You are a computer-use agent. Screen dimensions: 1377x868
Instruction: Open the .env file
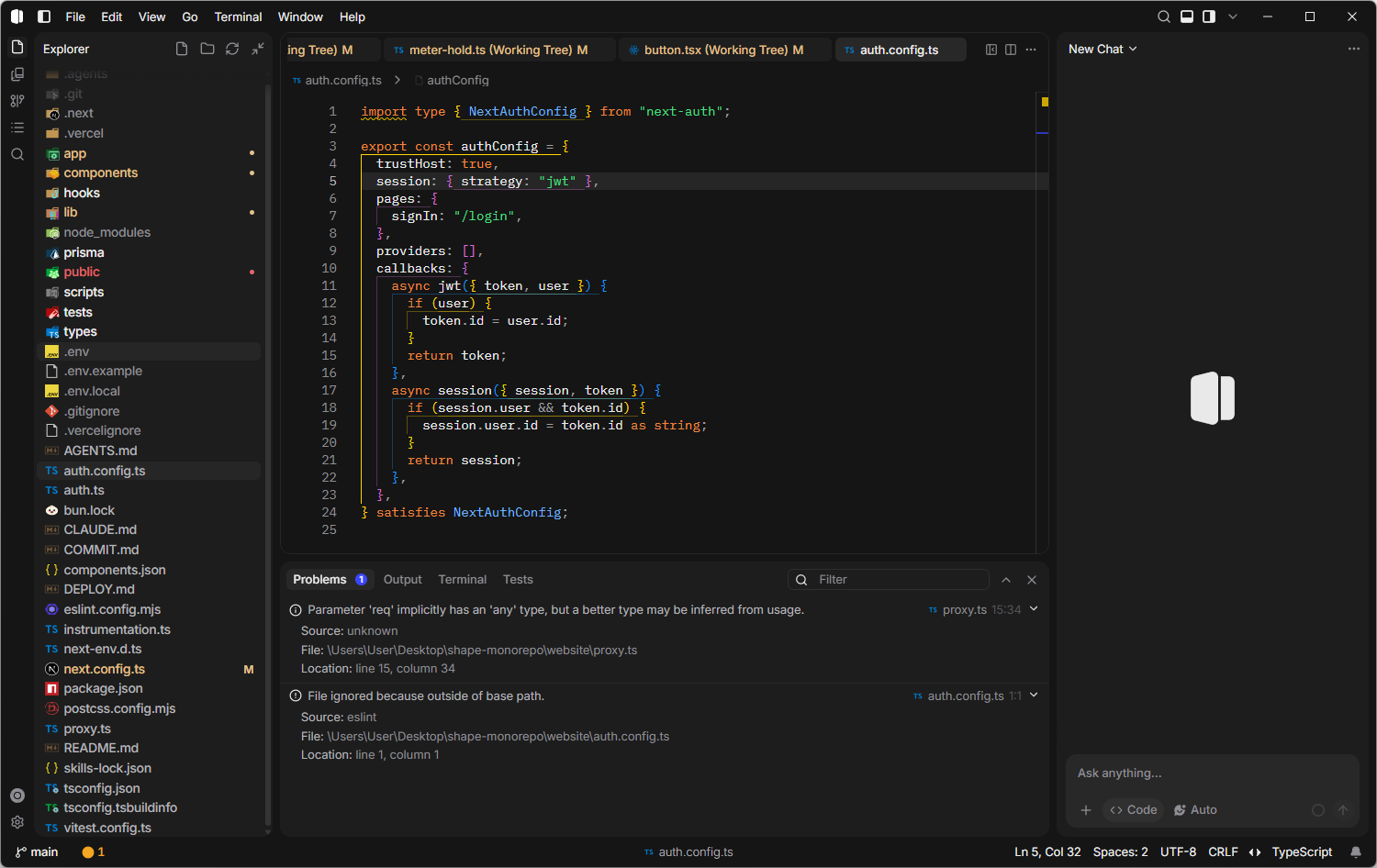pyautogui.click(x=151, y=351)
